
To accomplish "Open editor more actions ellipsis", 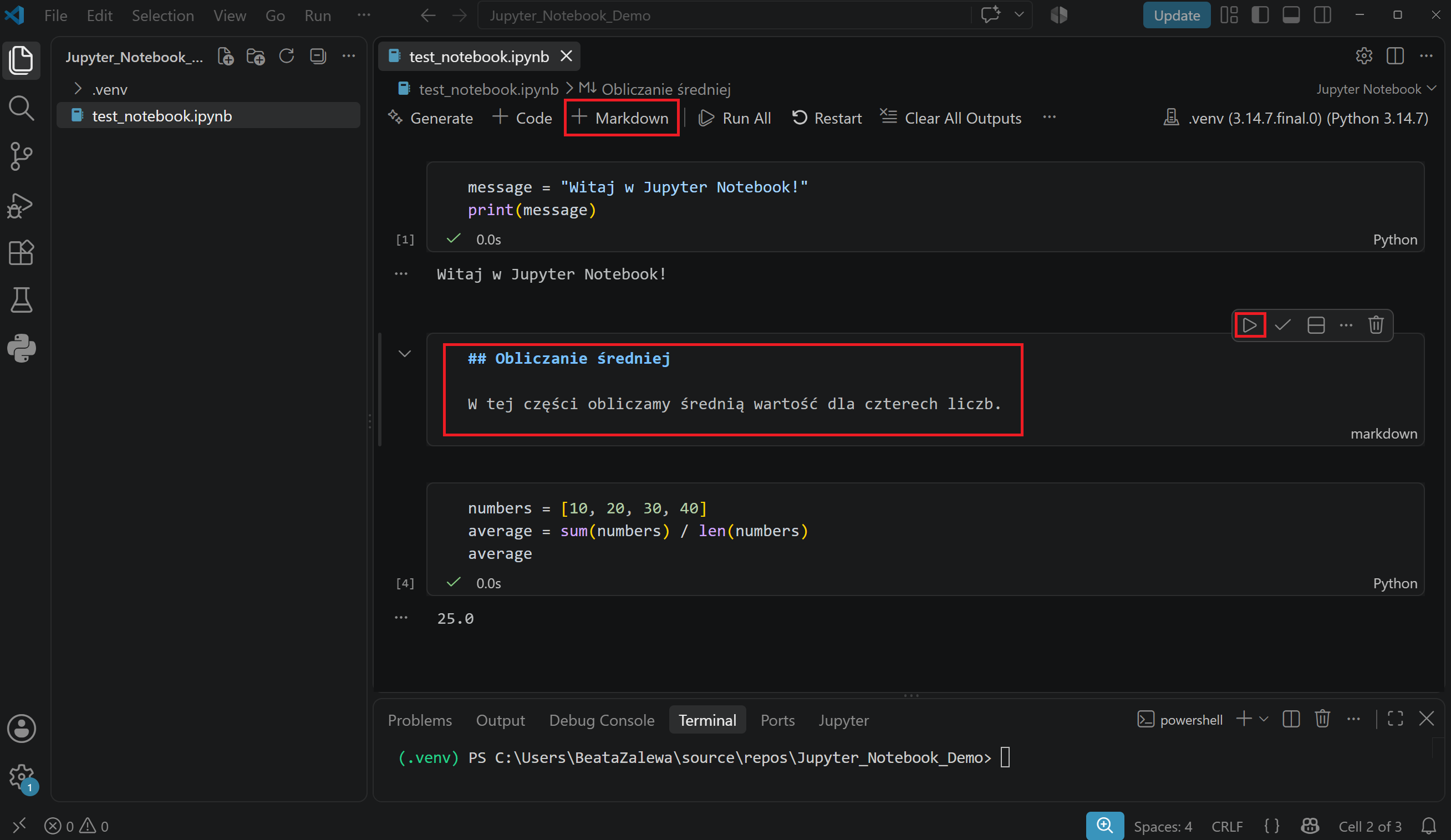I will (1426, 57).
